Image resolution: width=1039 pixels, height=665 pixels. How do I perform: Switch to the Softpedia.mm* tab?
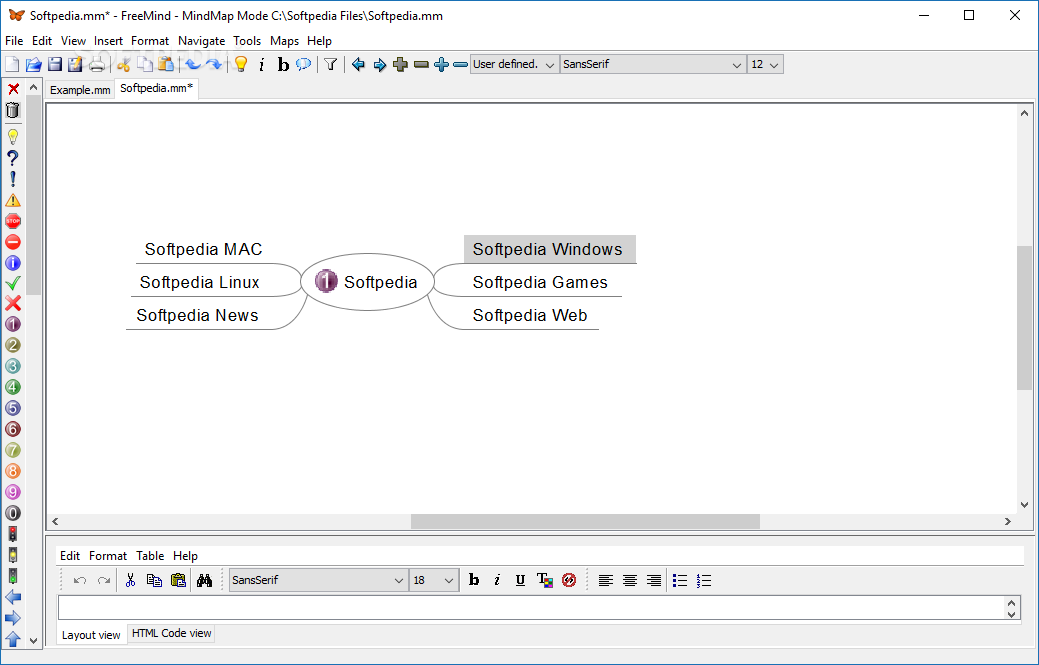click(156, 88)
